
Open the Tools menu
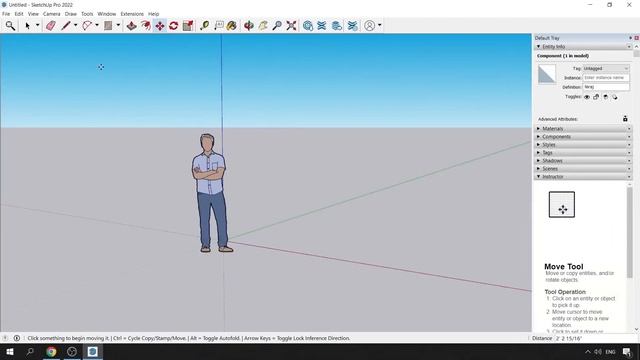(x=87, y=14)
